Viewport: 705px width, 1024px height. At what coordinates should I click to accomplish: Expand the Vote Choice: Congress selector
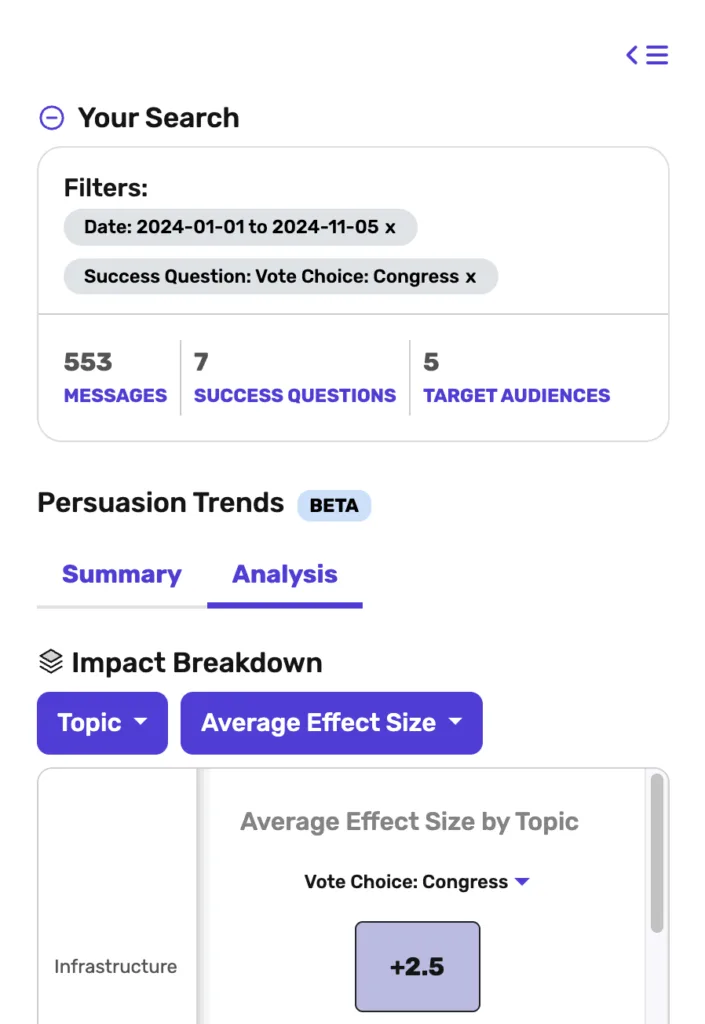[416, 882]
